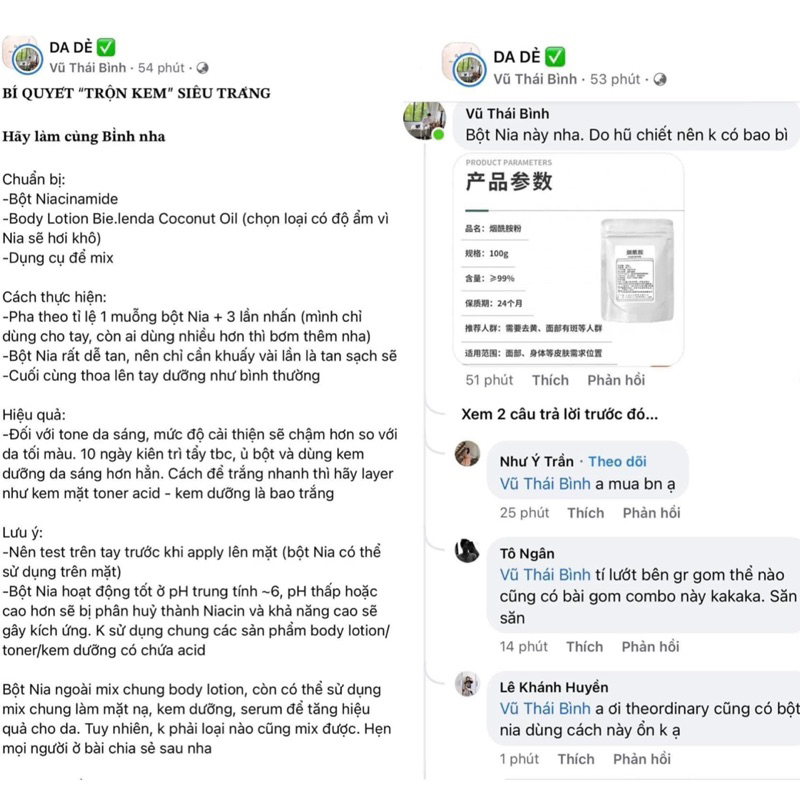This screenshot has width=800, height=800.
Task: Follow Như Ý Trần via "Theo dõi"
Action: tap(617, 461)
